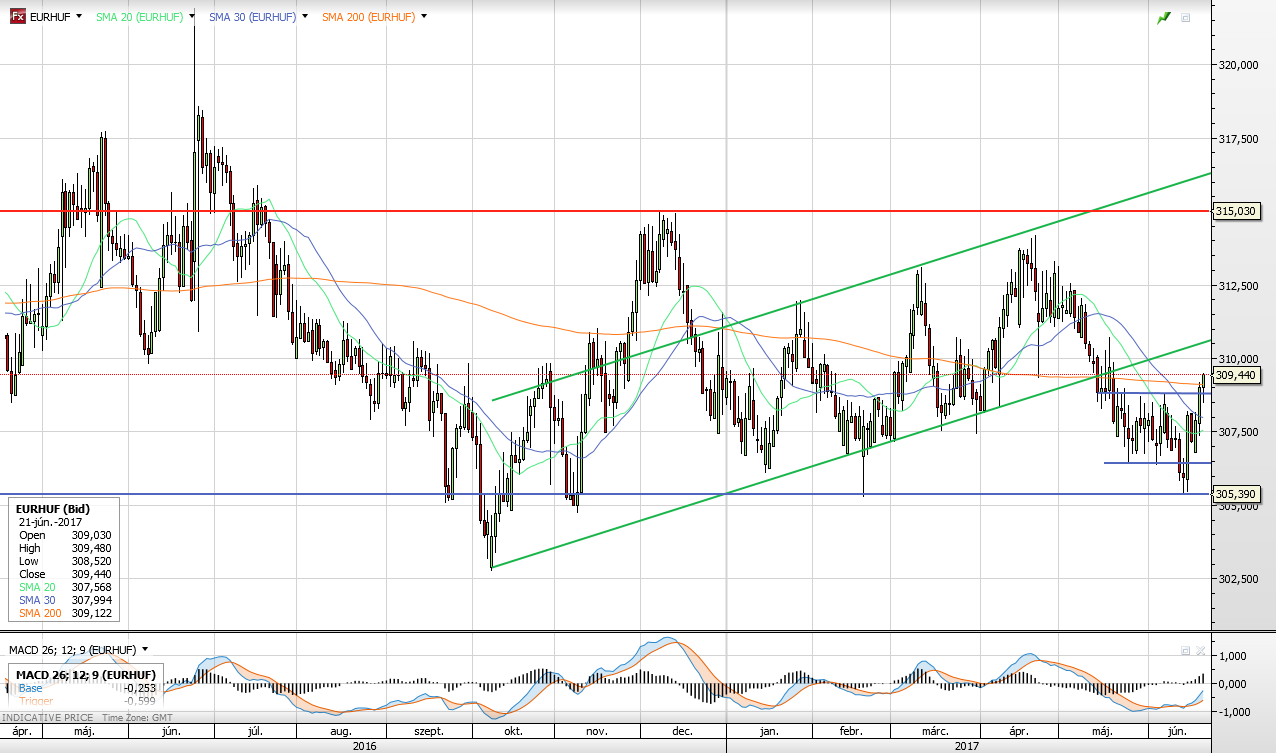Click the 2017 year label
The height and width of the screenshot is (753, 1276).
point(967,746)
